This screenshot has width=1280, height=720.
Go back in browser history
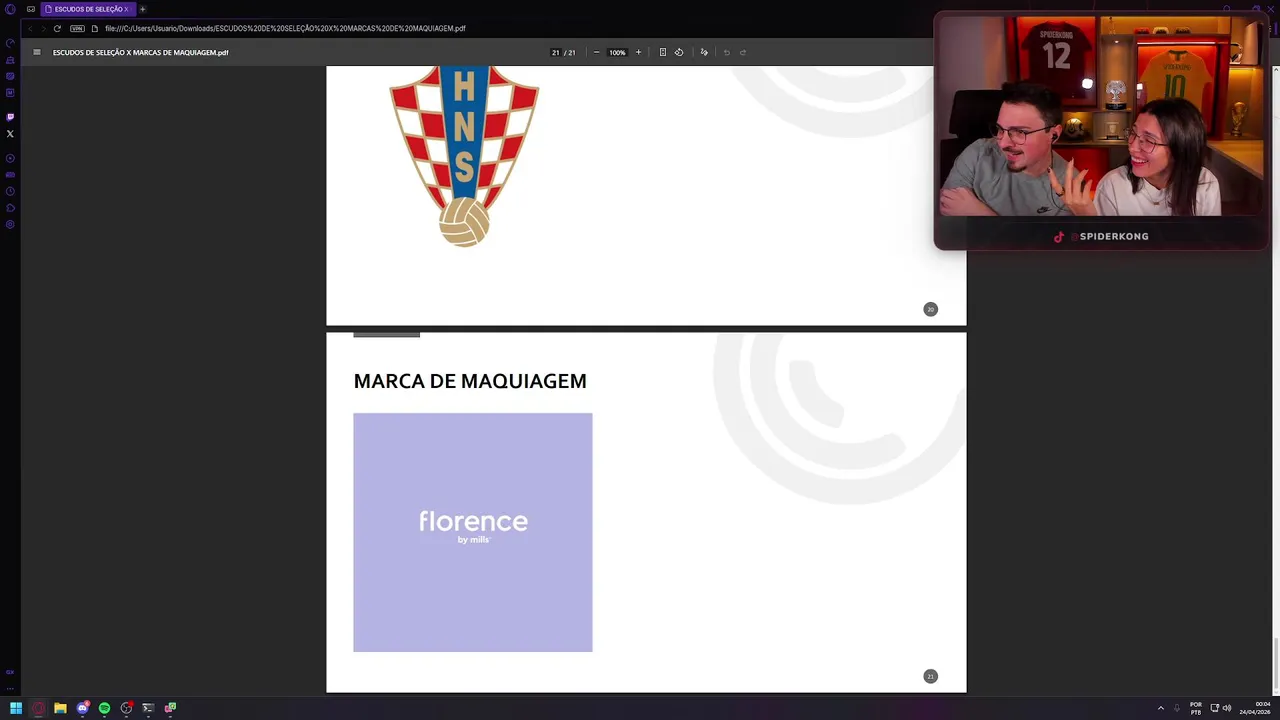[29, 28]
